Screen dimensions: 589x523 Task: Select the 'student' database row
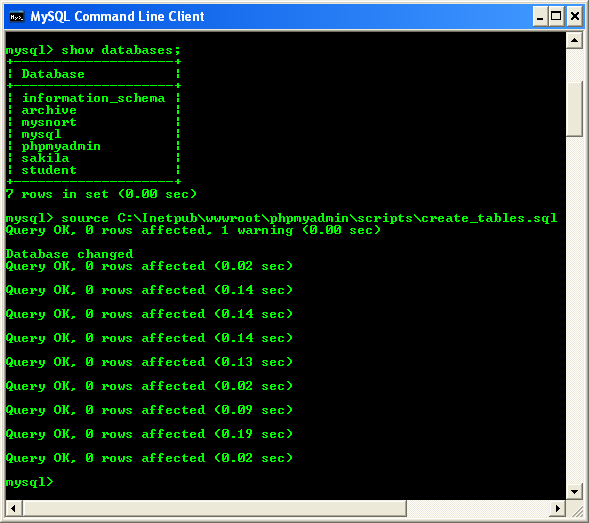(x=49, y=170)
